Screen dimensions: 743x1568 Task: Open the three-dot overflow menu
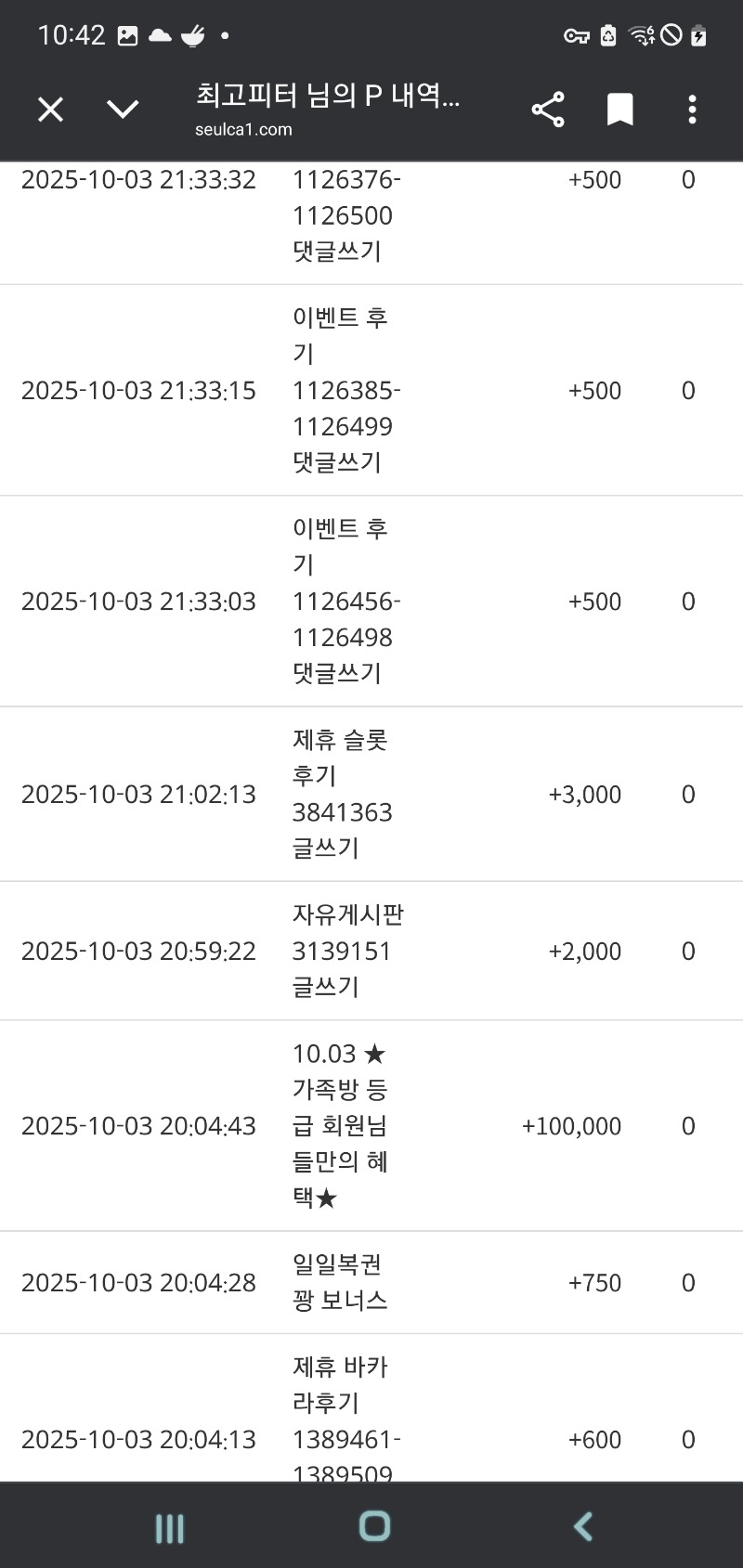coord(692,110)
